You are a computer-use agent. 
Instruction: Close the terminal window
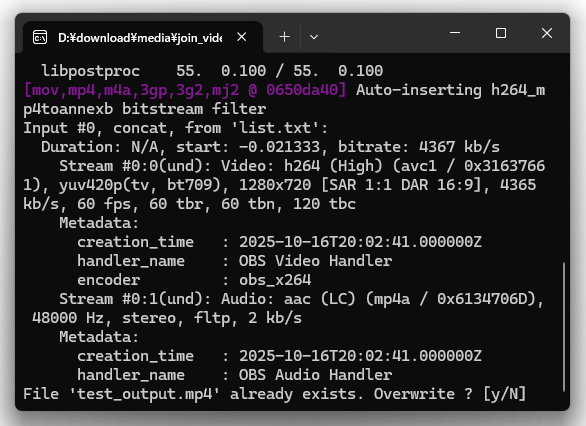click(x=547, y=33)
